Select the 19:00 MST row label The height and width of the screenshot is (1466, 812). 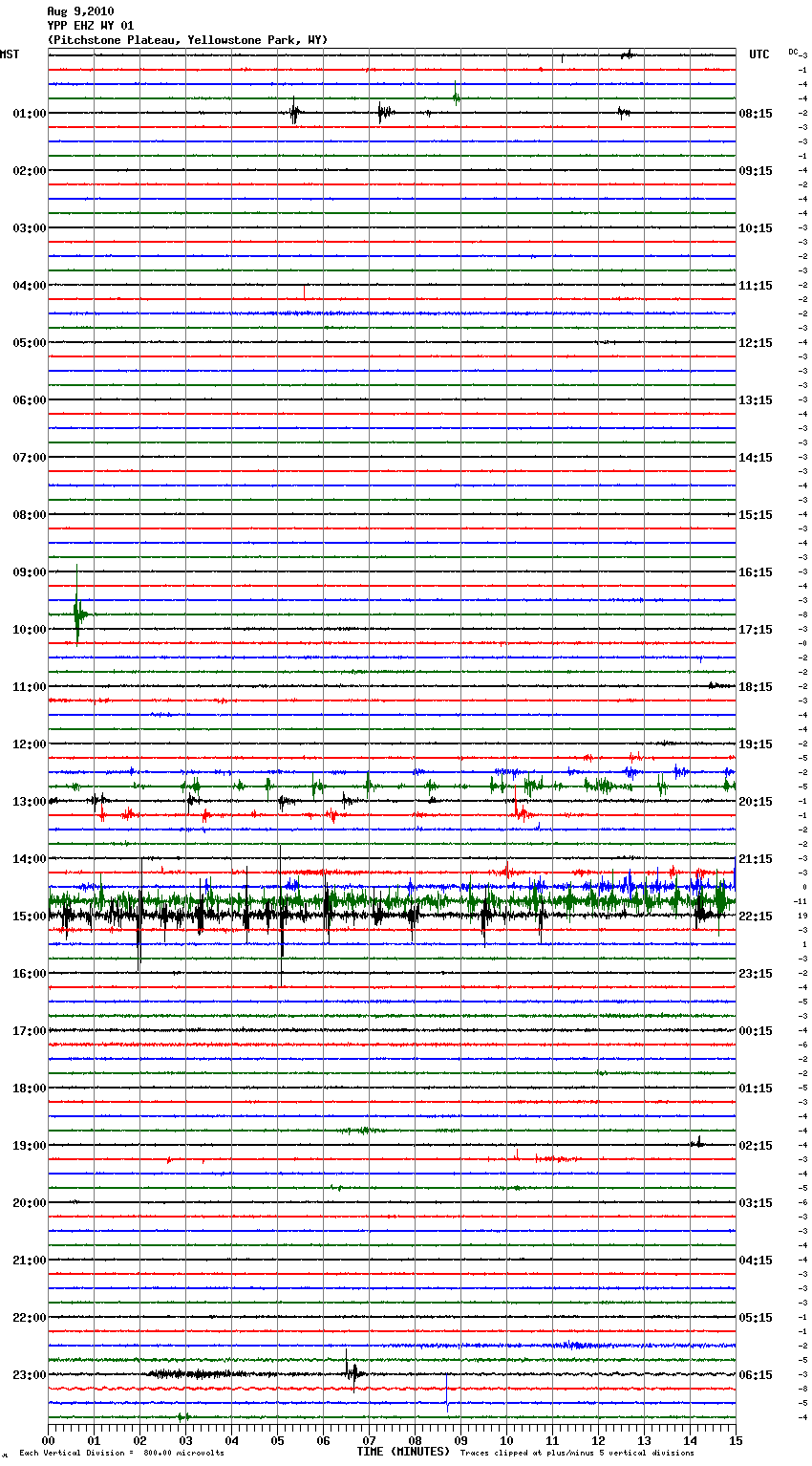tap(30, 1146)
